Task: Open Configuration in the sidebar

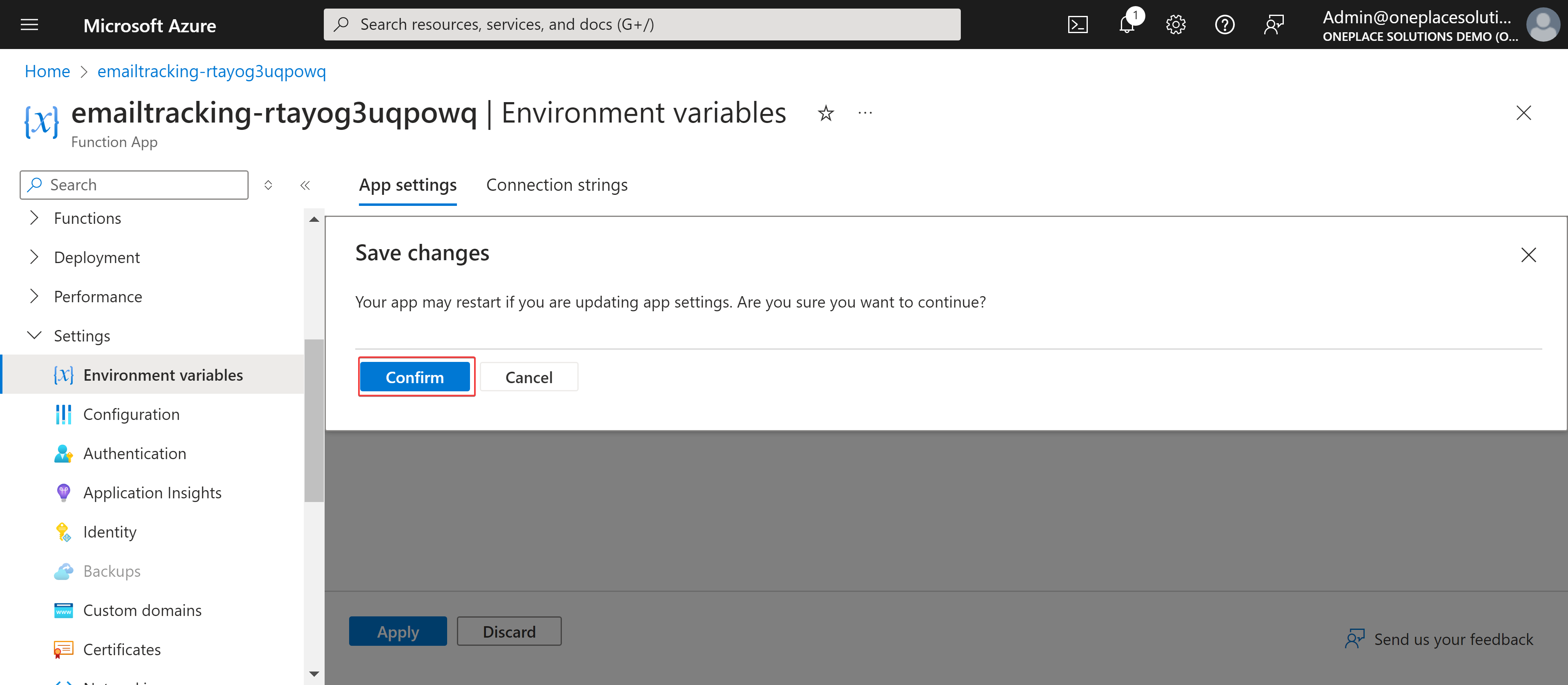Action: pyautogui.click(x=131, y=415)
